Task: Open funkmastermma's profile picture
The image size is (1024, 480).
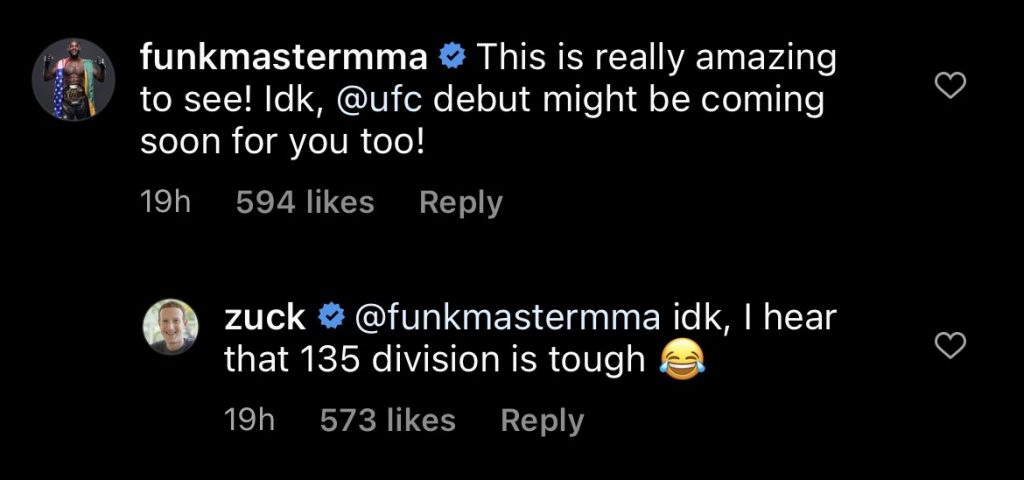Action: pyautogui.click(x=74, y=79)
